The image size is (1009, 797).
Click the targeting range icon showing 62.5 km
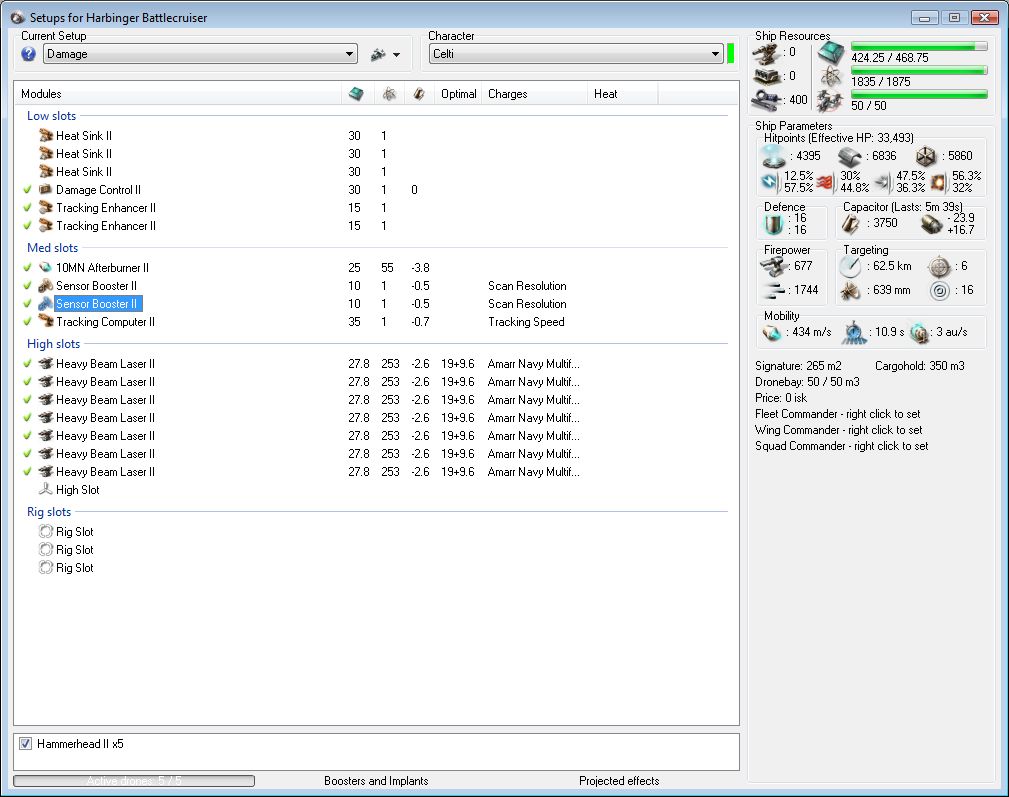pyautogui.click(x=851, y=266)
